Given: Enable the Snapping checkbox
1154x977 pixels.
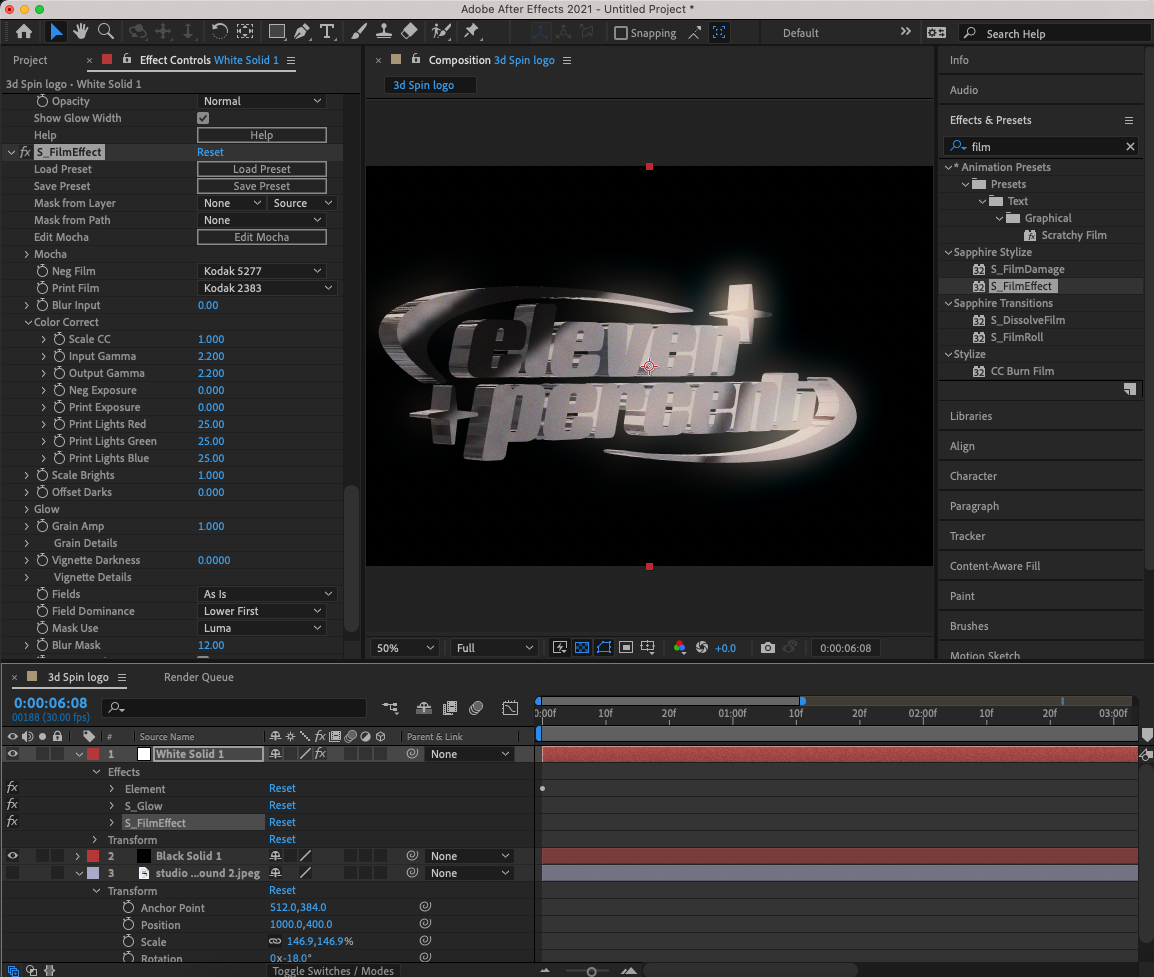Looking at the screenshot, I should click(x=620, y=33).
